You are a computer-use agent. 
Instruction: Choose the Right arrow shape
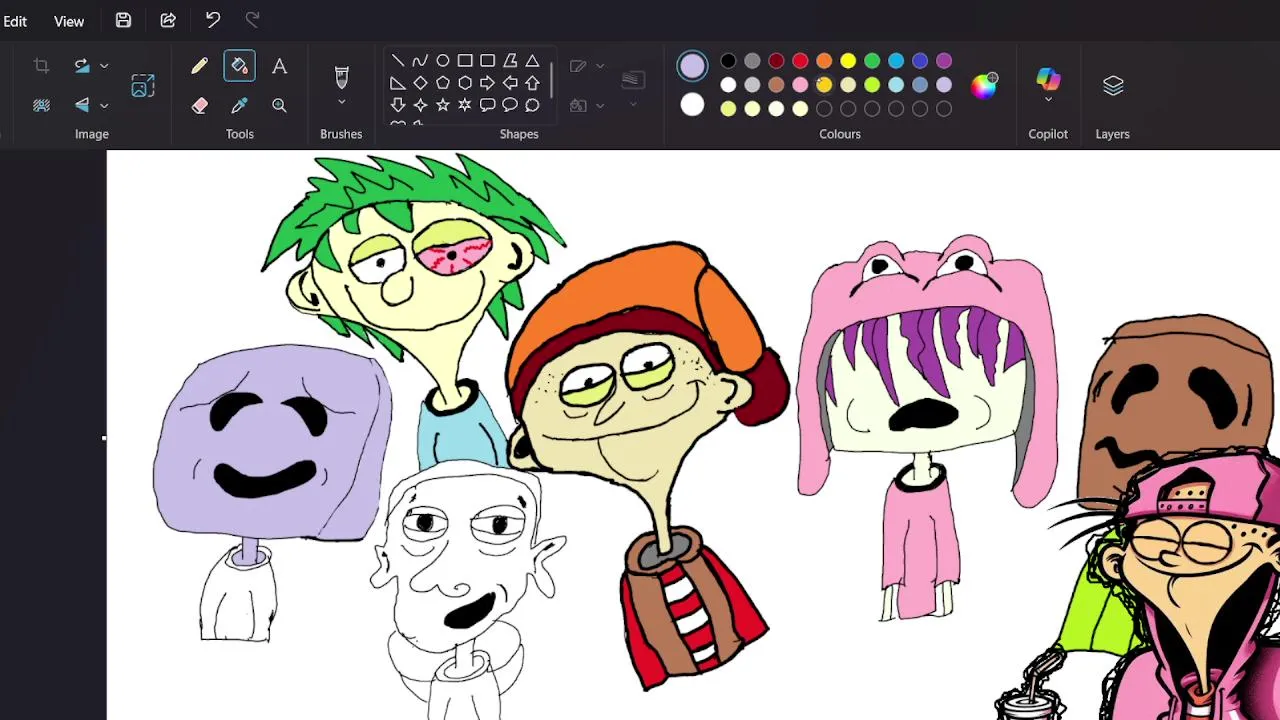(x=487, y=83)
